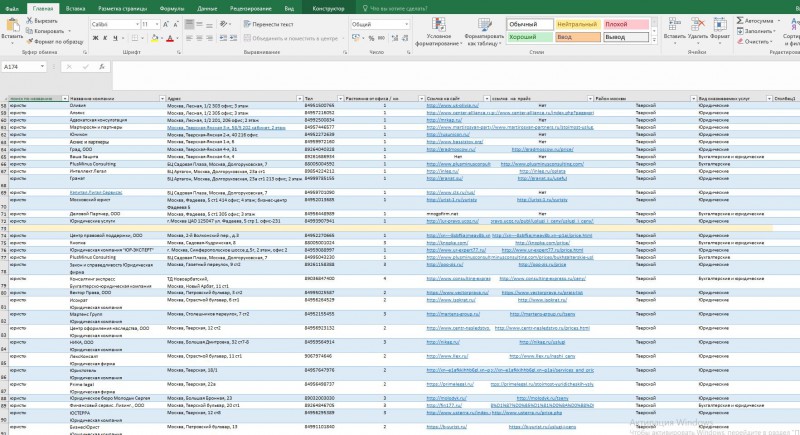The height and width of the screenshot is (435, 800).
Task: Decrease font size with the smaller A icon
Action: click(x=176, y=24)
